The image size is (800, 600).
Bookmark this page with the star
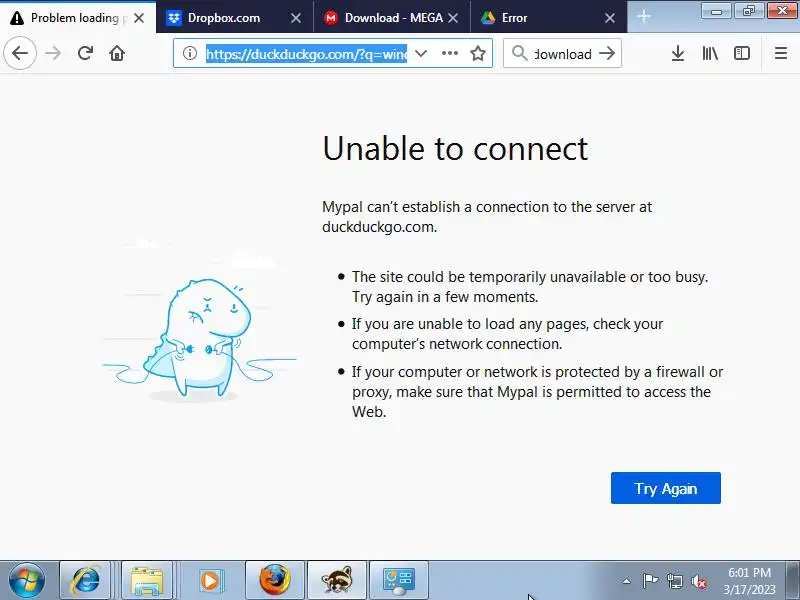coord(478,53)
